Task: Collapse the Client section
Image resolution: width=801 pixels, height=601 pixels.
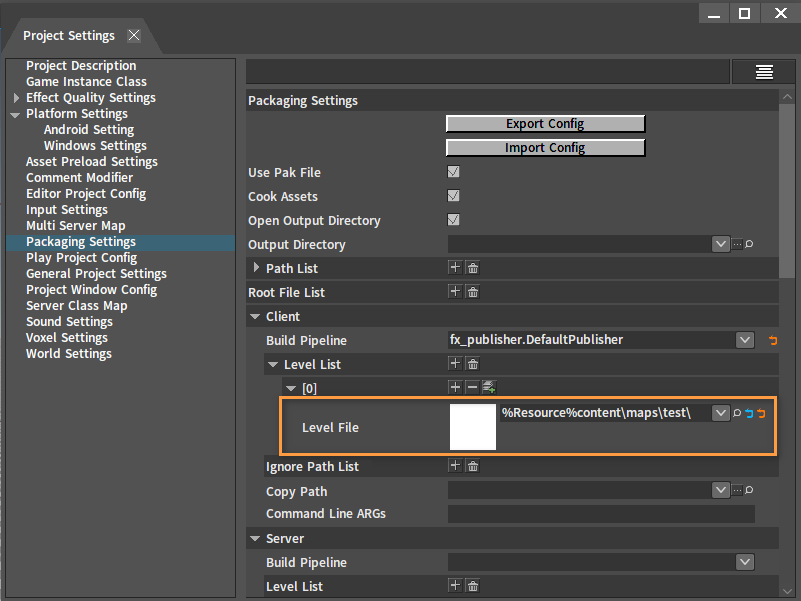Action: (255, 317)
